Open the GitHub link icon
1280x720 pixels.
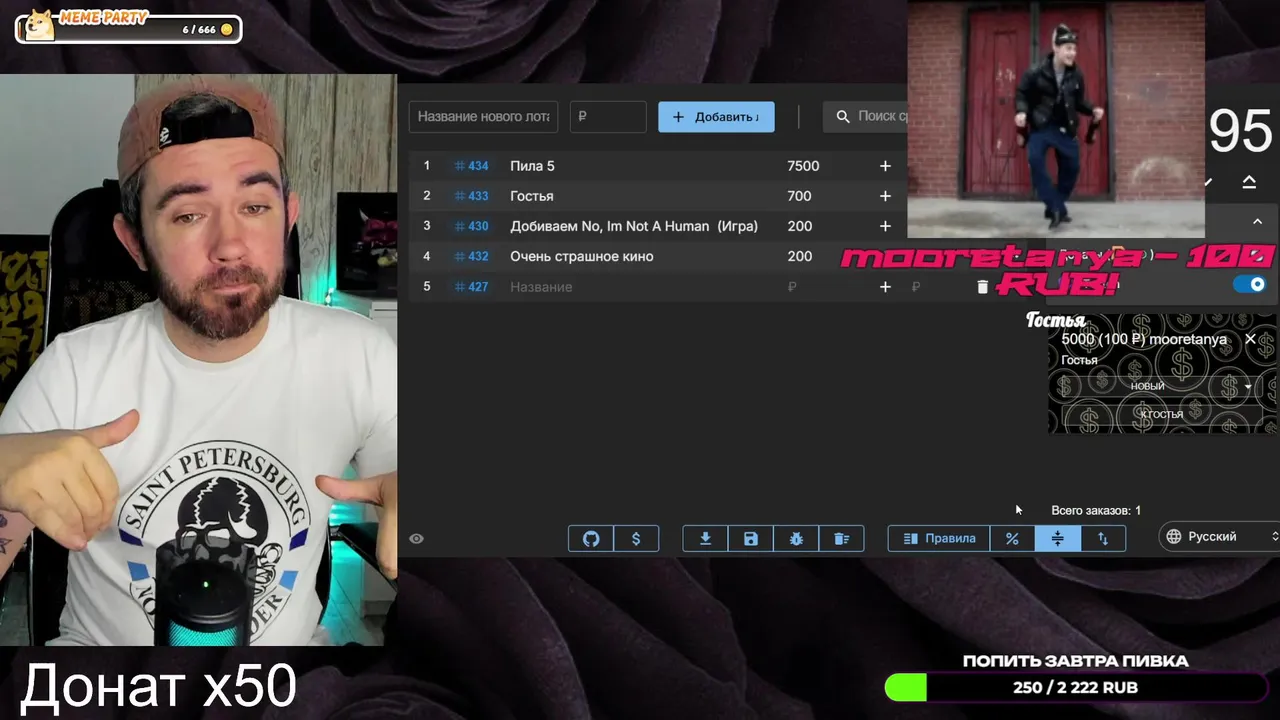[x=591, y=539]
